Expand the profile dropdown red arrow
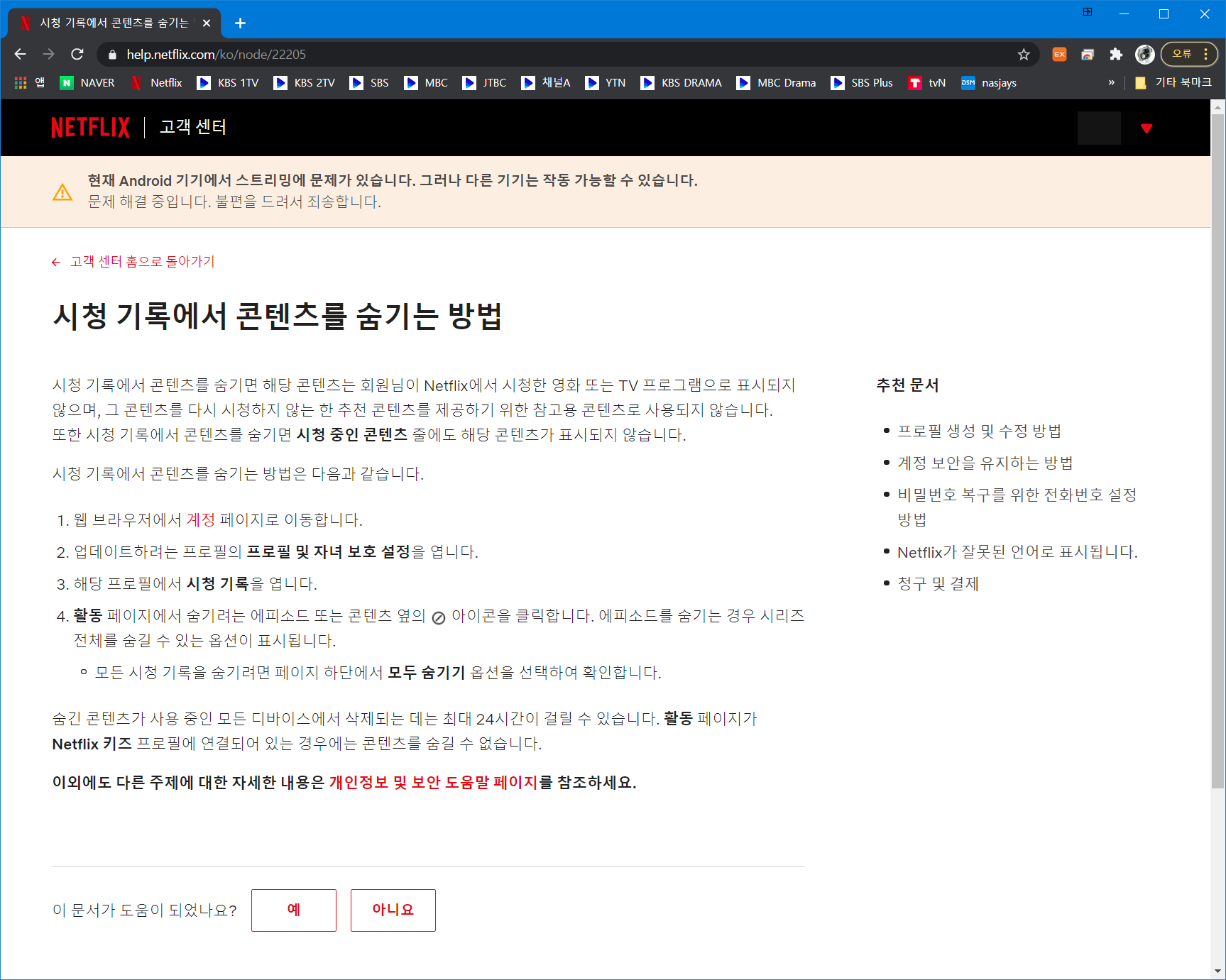 coord(1146,128)
